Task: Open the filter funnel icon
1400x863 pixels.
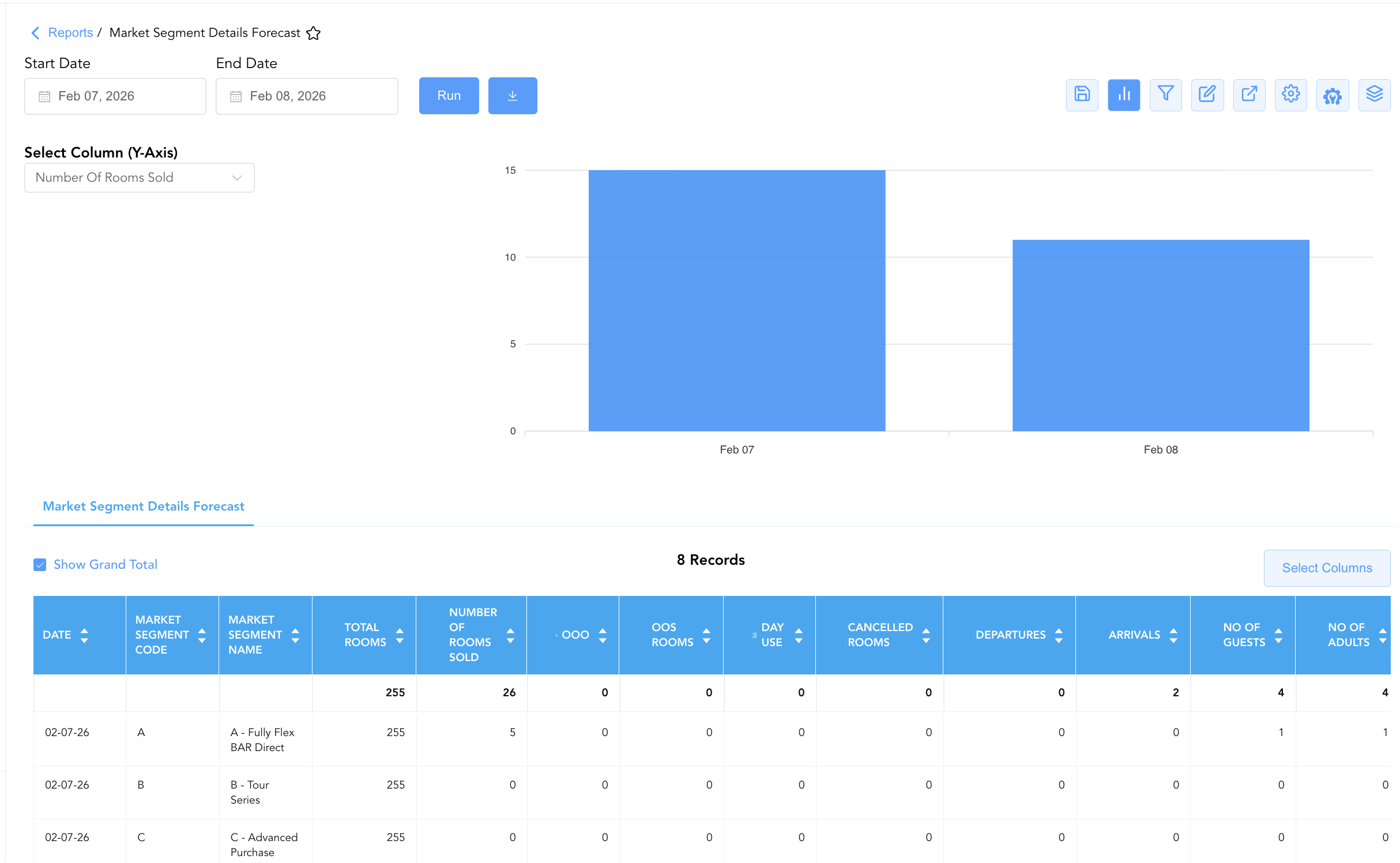Action: pos(1165,95)
